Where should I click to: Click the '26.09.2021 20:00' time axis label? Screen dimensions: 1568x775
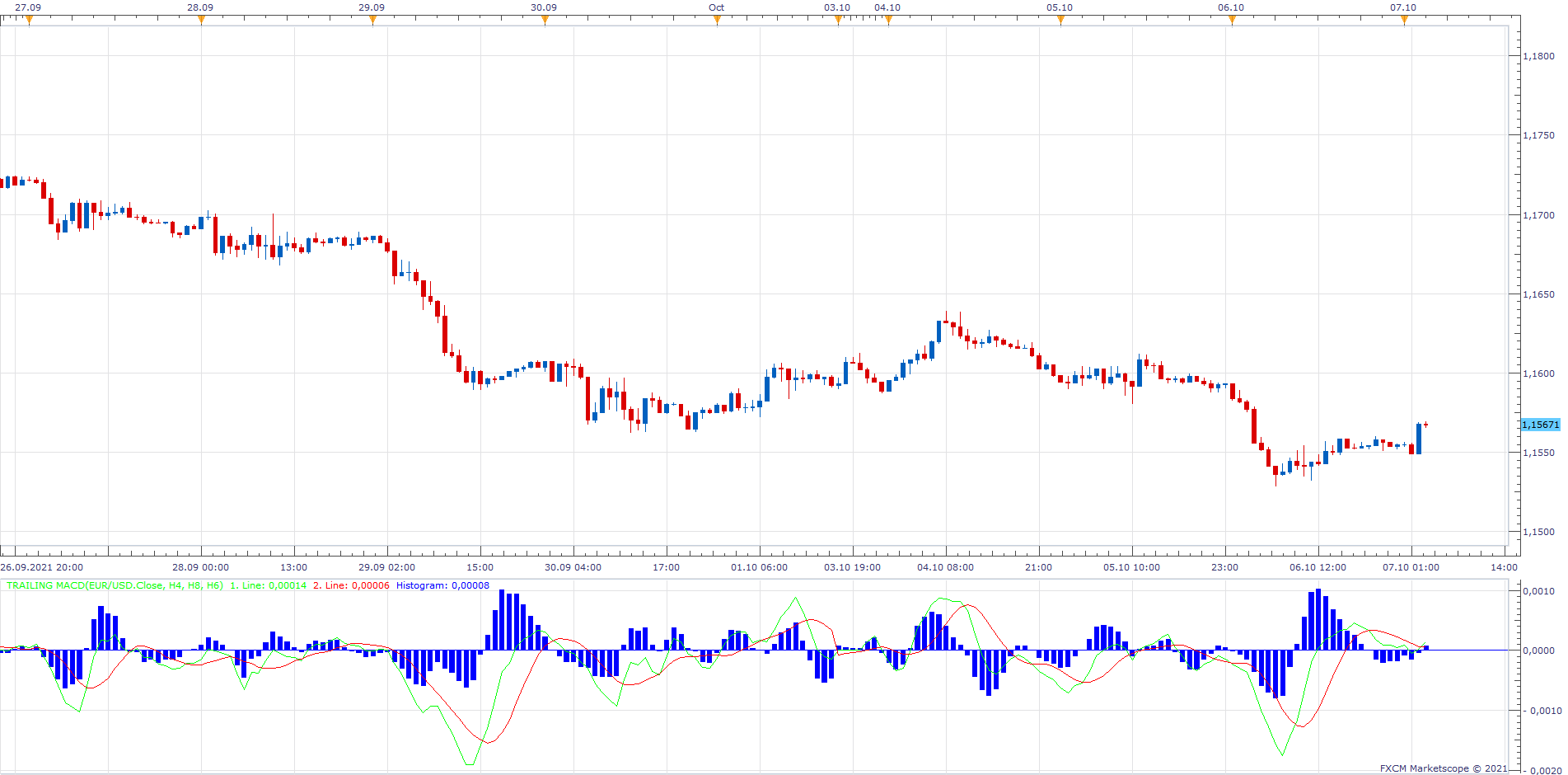click(42, 567)
